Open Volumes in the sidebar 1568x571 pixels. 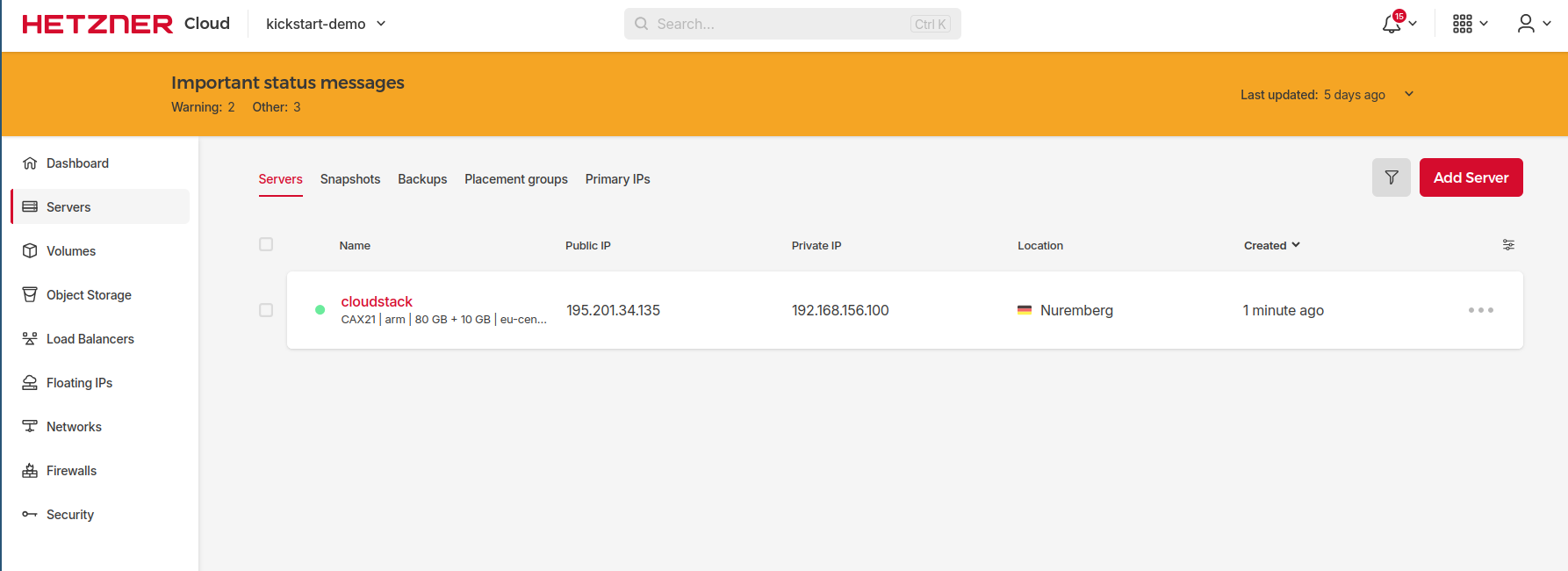pos(101,251)
